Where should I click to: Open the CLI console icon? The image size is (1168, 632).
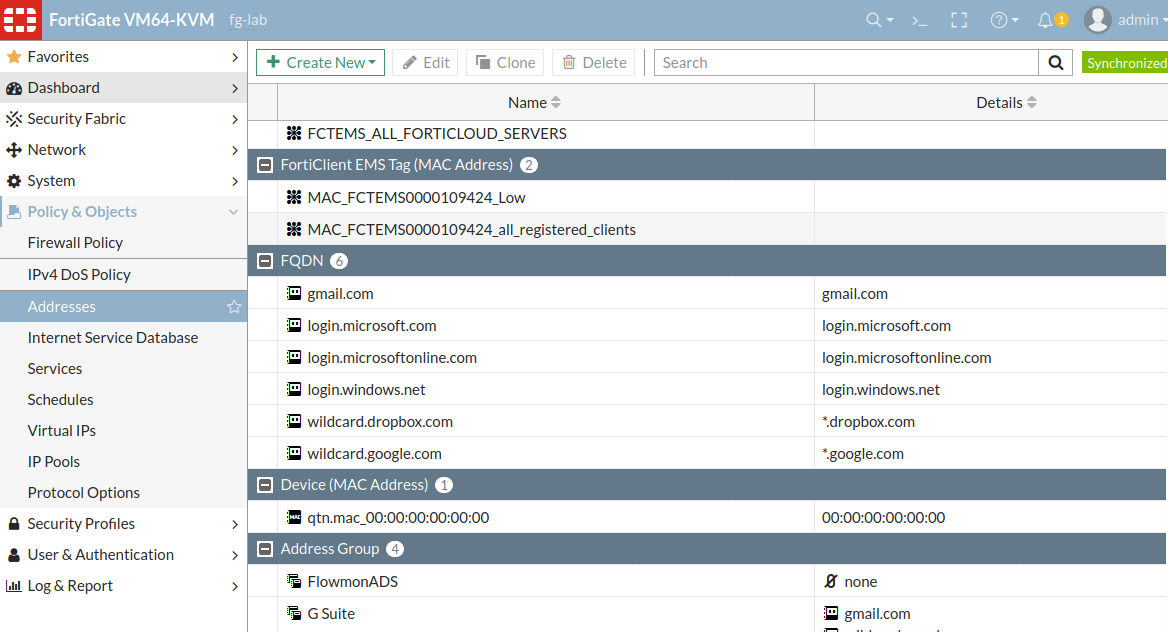pos(920,20)
